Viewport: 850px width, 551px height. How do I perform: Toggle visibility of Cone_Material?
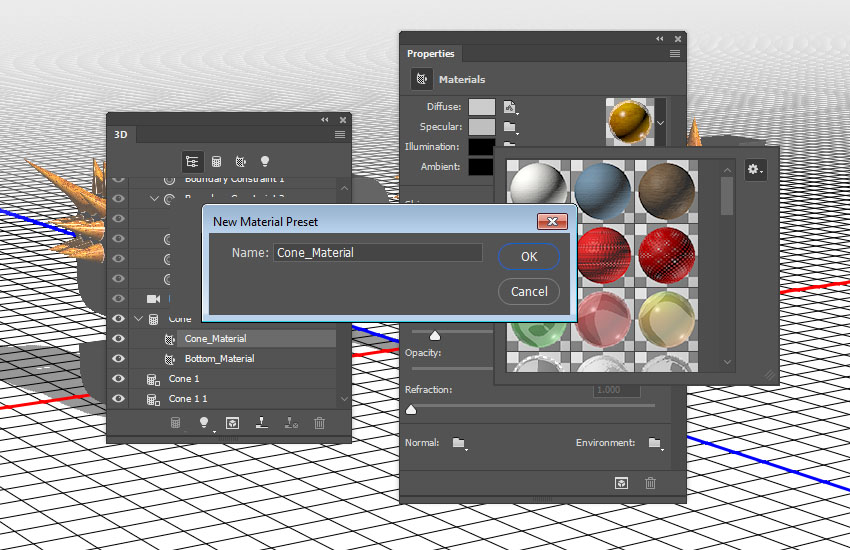(x=118, y=338)
